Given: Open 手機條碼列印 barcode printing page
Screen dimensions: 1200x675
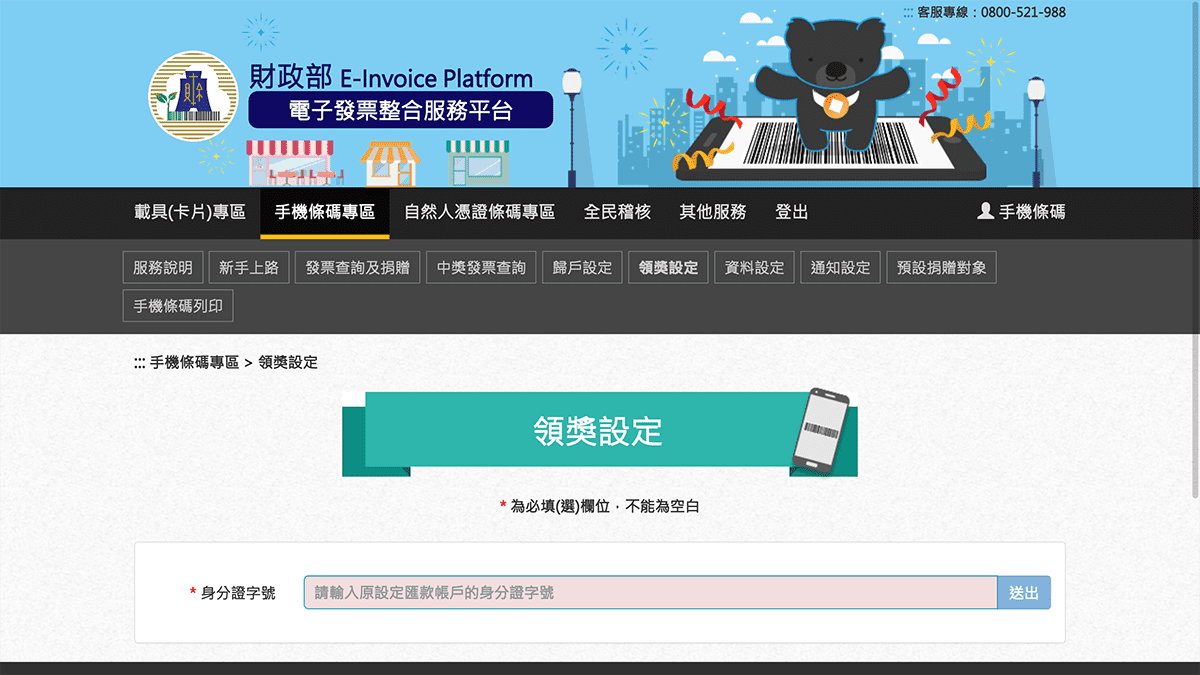Looking at the screenshot, I should (177, 305).
